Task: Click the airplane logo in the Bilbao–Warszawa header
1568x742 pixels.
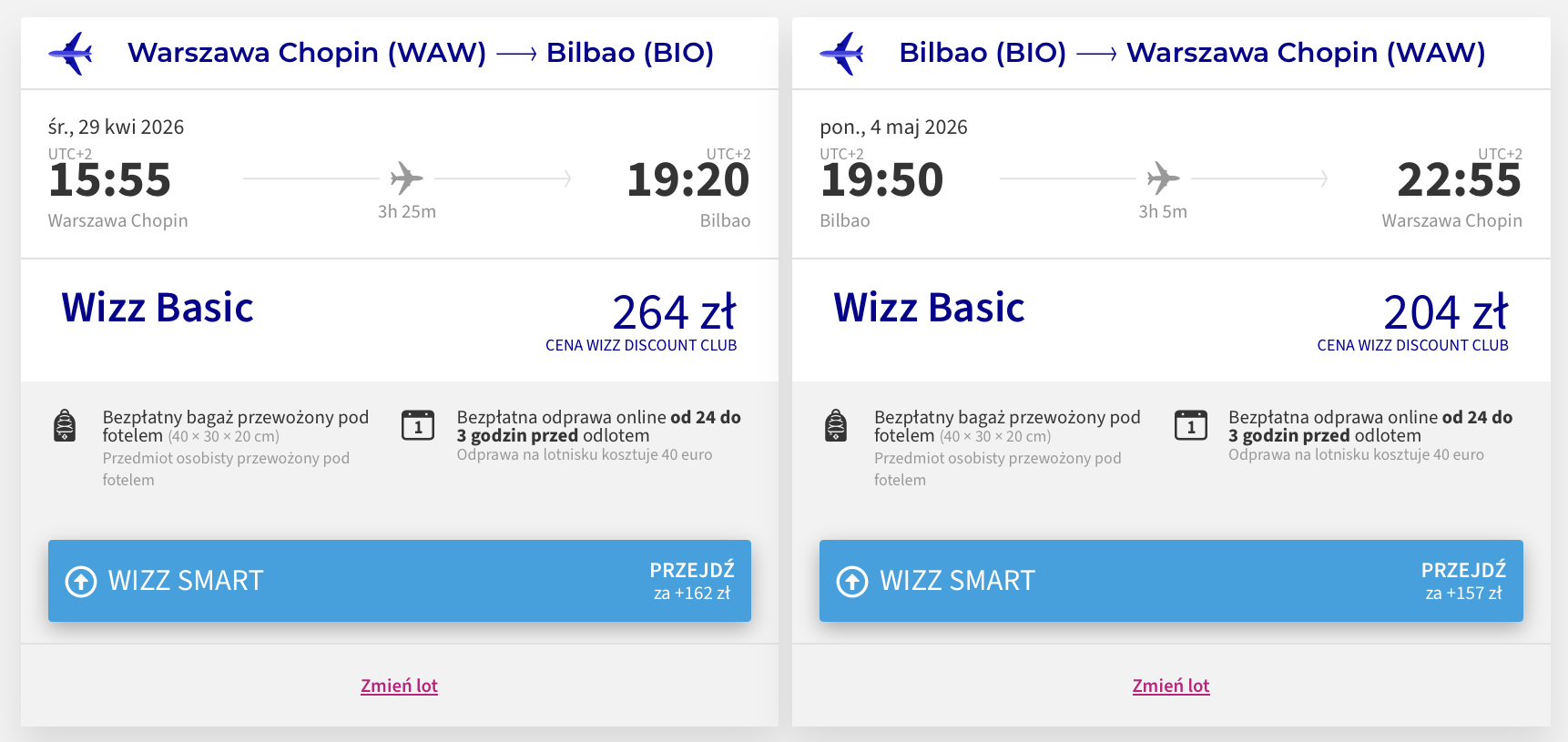Action: 842,53
